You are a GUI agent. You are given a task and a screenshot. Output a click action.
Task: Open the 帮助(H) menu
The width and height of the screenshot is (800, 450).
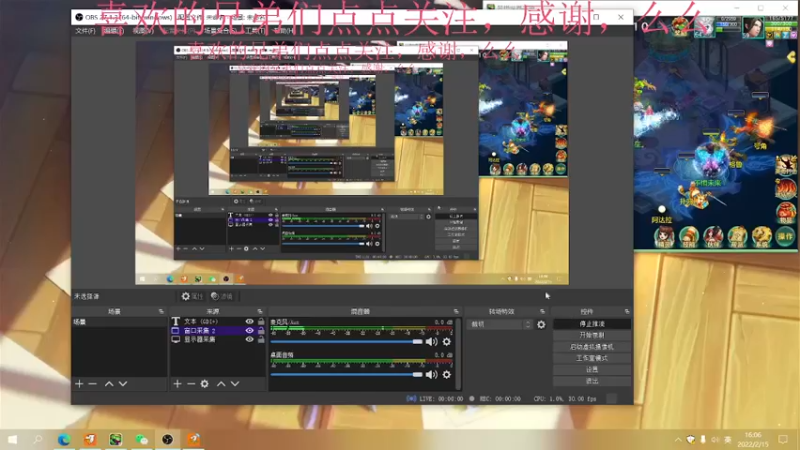click(x=283, y=31)
